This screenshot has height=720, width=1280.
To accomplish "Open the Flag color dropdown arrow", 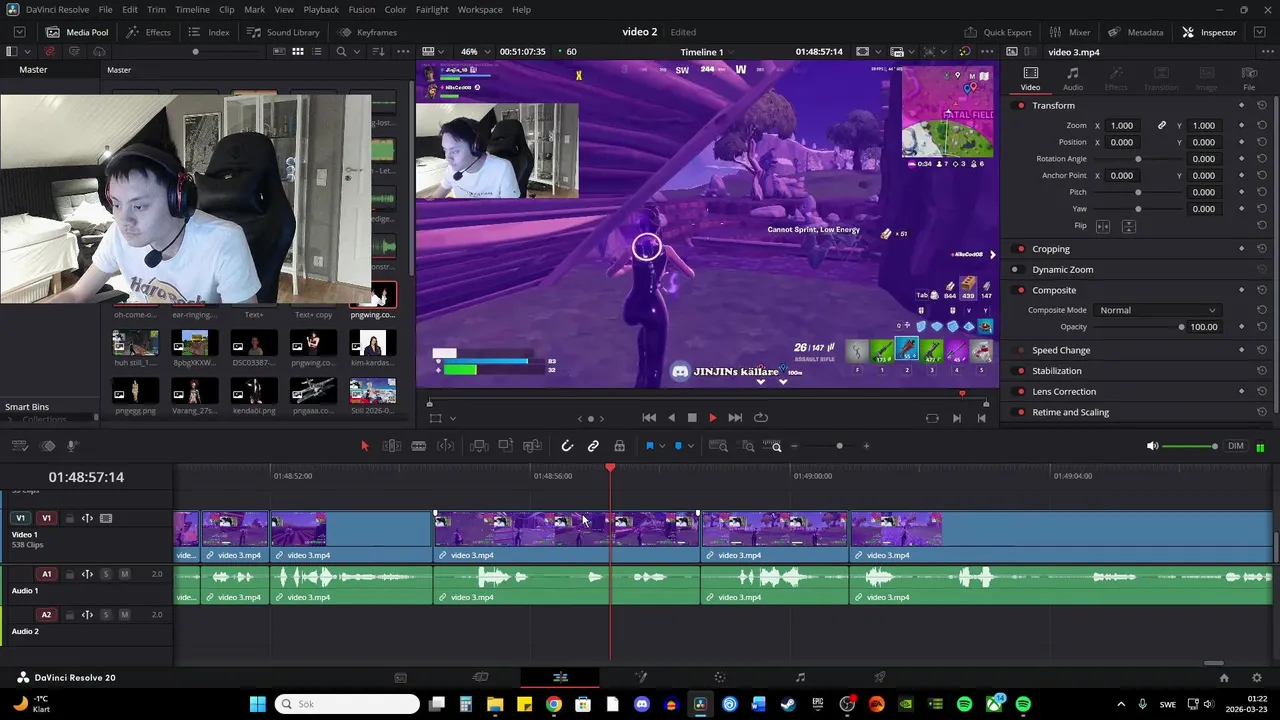I will 661,446.
